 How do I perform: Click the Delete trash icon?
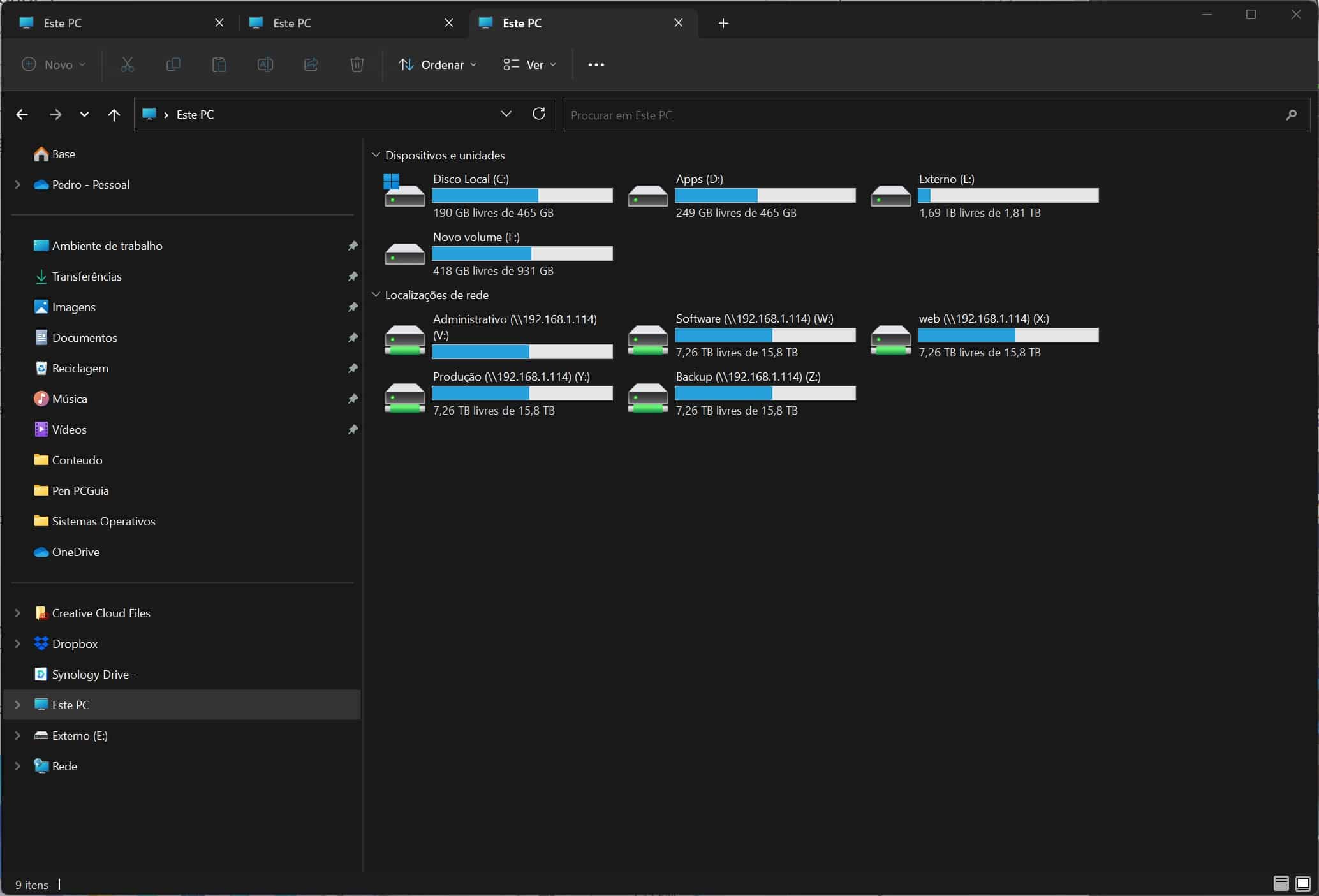[x=357, y=64]
